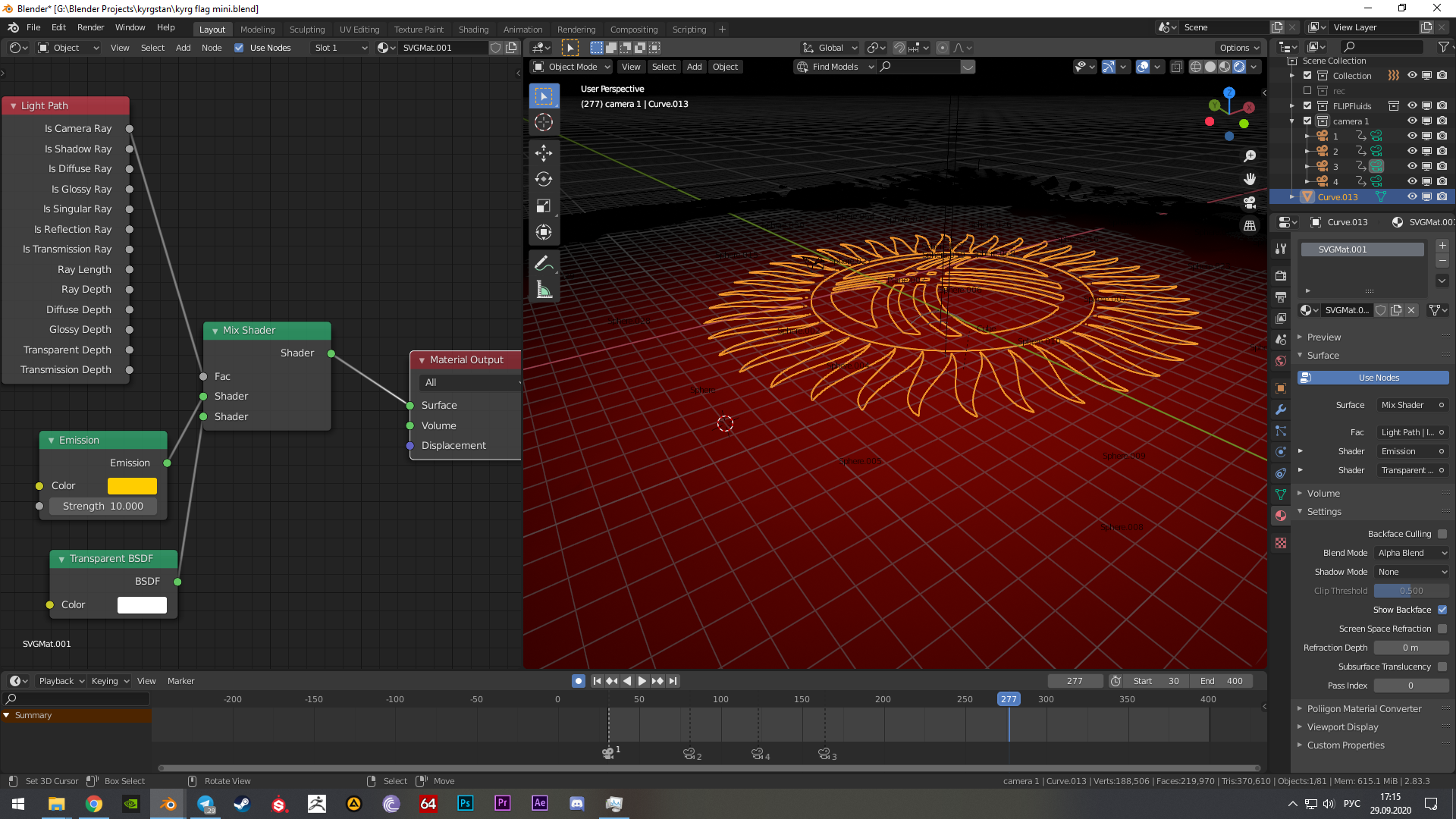Enable Subsurface Translucency checkbox
This screenshot has height=819, width=1456.
click(1442, 667)
